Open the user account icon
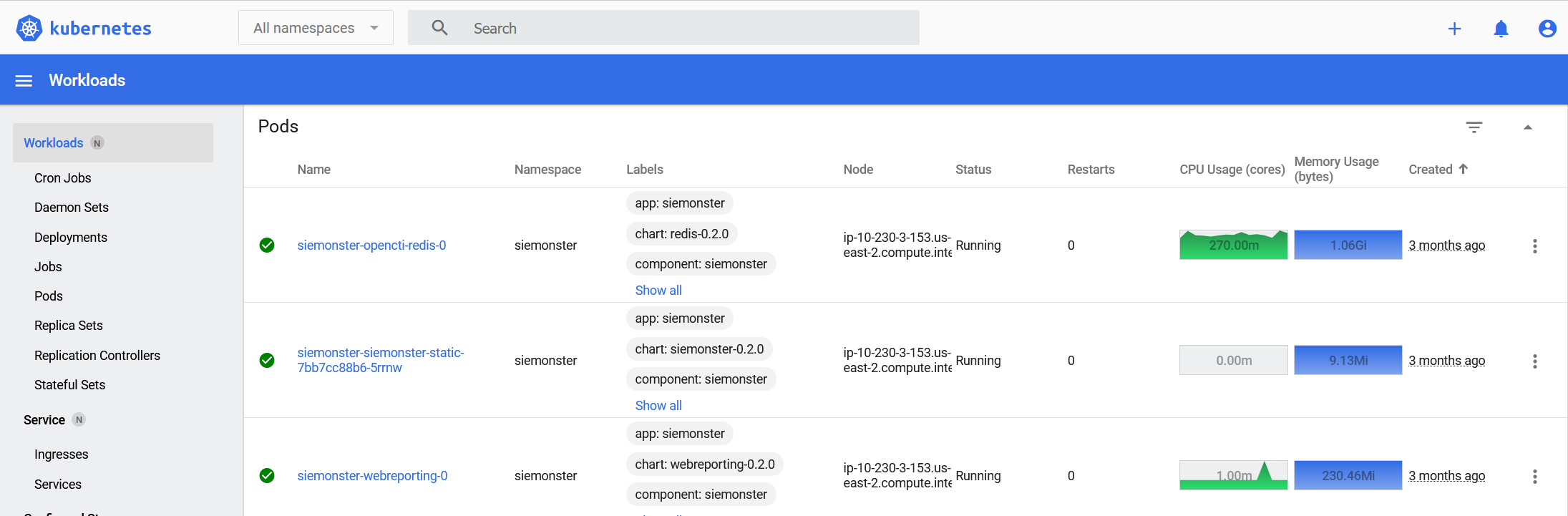 coord(1547,29)
